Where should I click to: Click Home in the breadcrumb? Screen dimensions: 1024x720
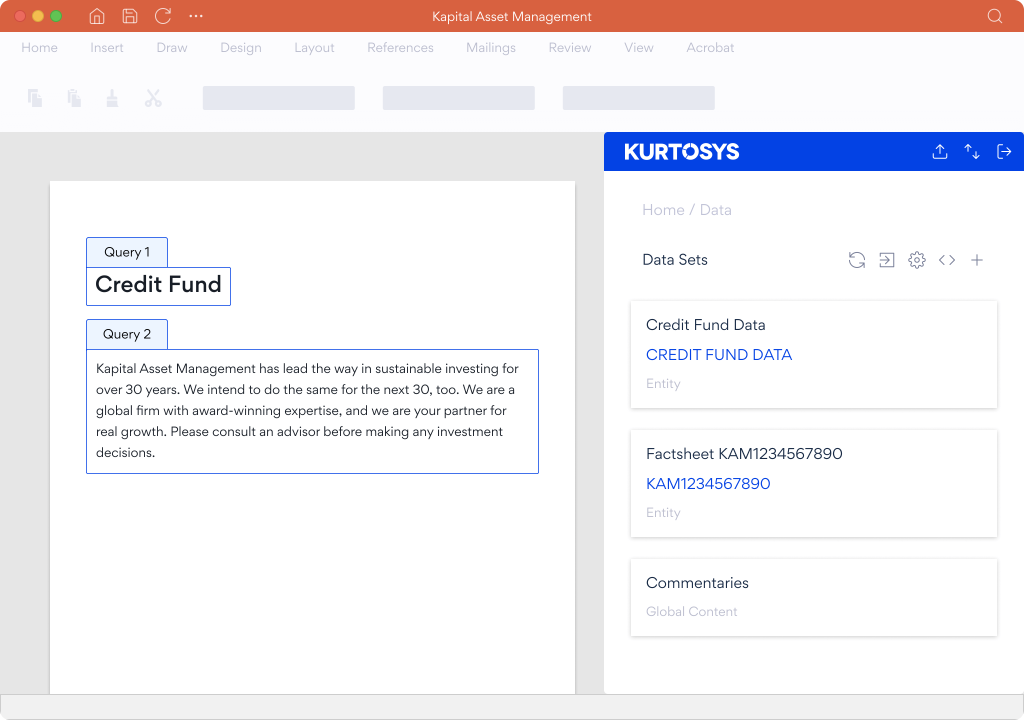click(x=663, y=210)
